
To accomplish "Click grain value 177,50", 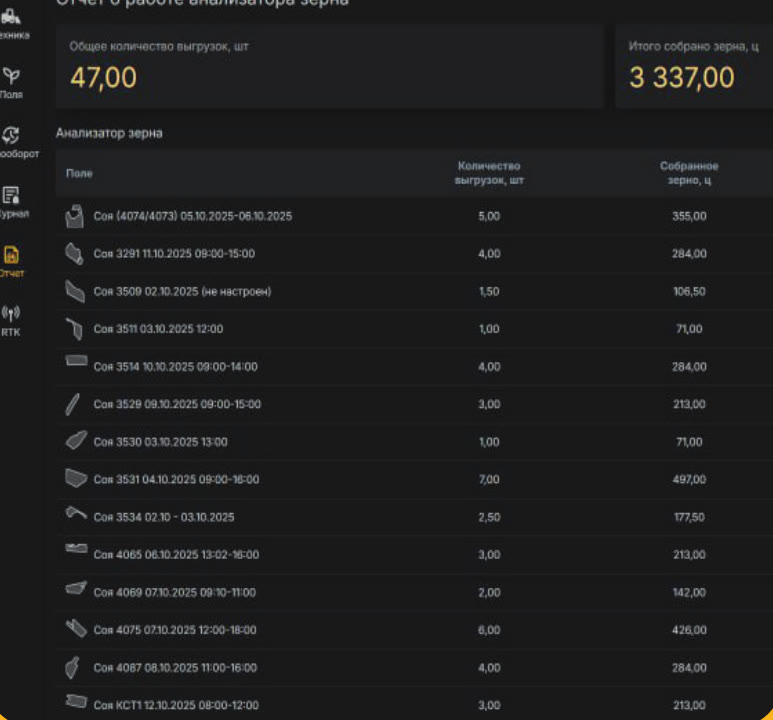I will pos(689,517).
